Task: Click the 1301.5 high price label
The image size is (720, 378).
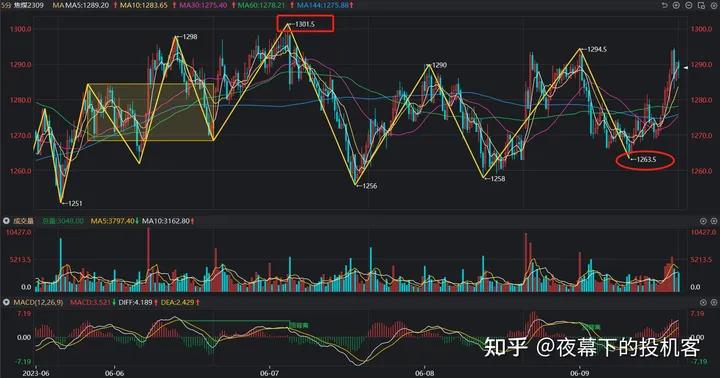Action: click(305, 24)
